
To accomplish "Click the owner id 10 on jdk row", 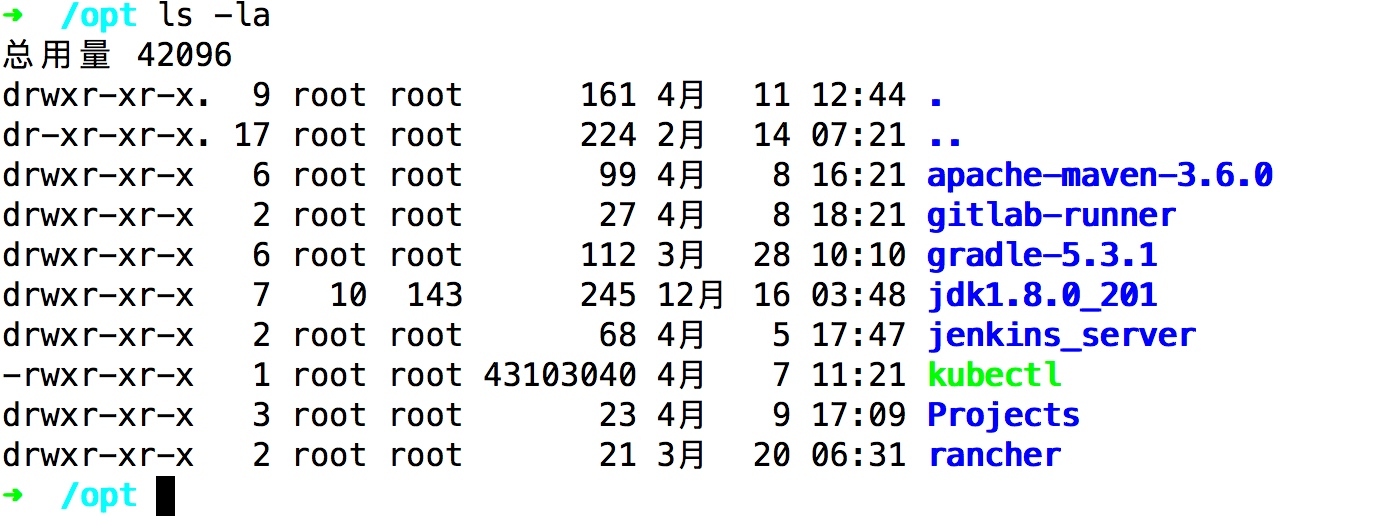I will [x=348, y=295].
